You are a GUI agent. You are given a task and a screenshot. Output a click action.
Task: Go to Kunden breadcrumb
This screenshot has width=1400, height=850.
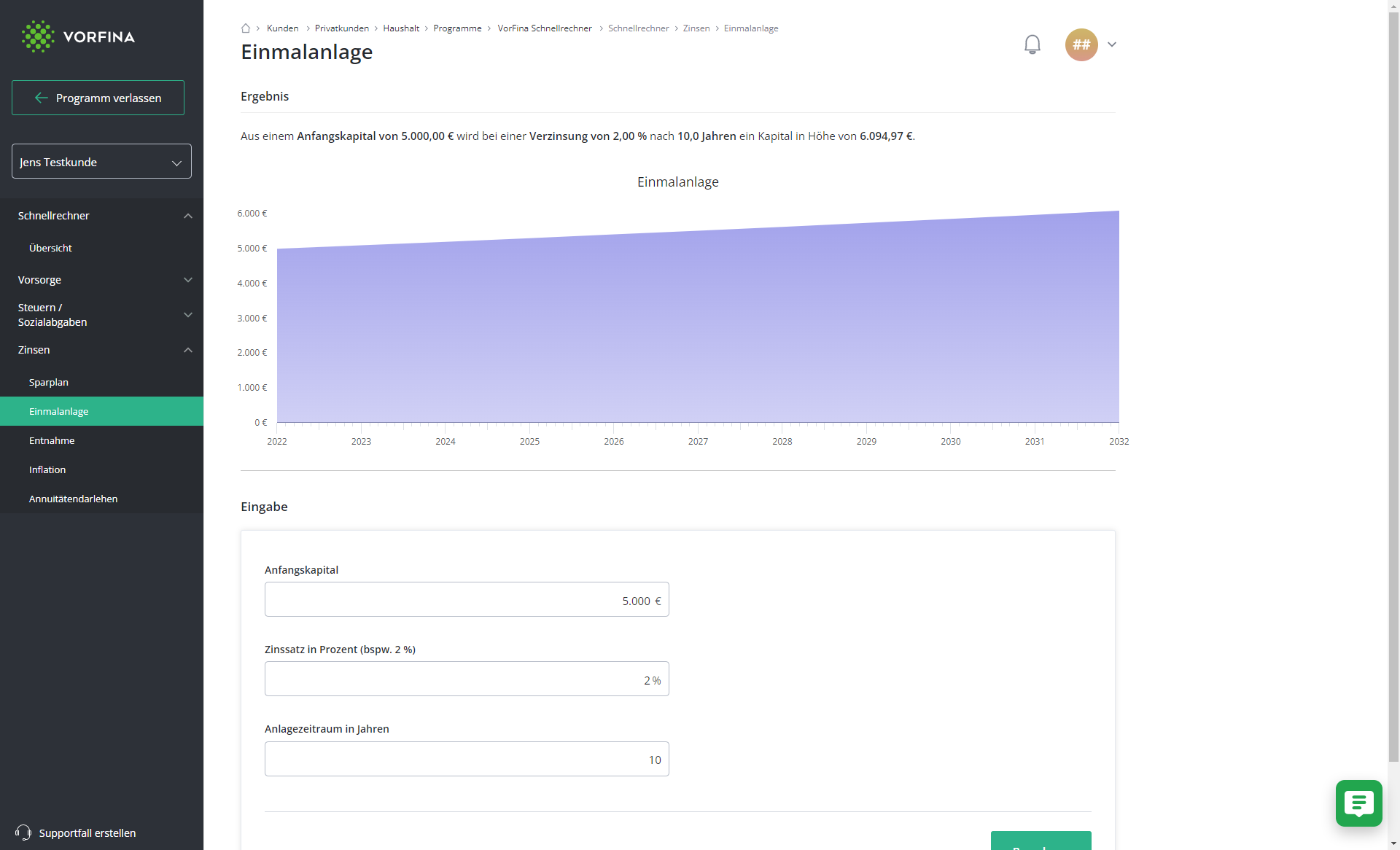coord(283,28)
